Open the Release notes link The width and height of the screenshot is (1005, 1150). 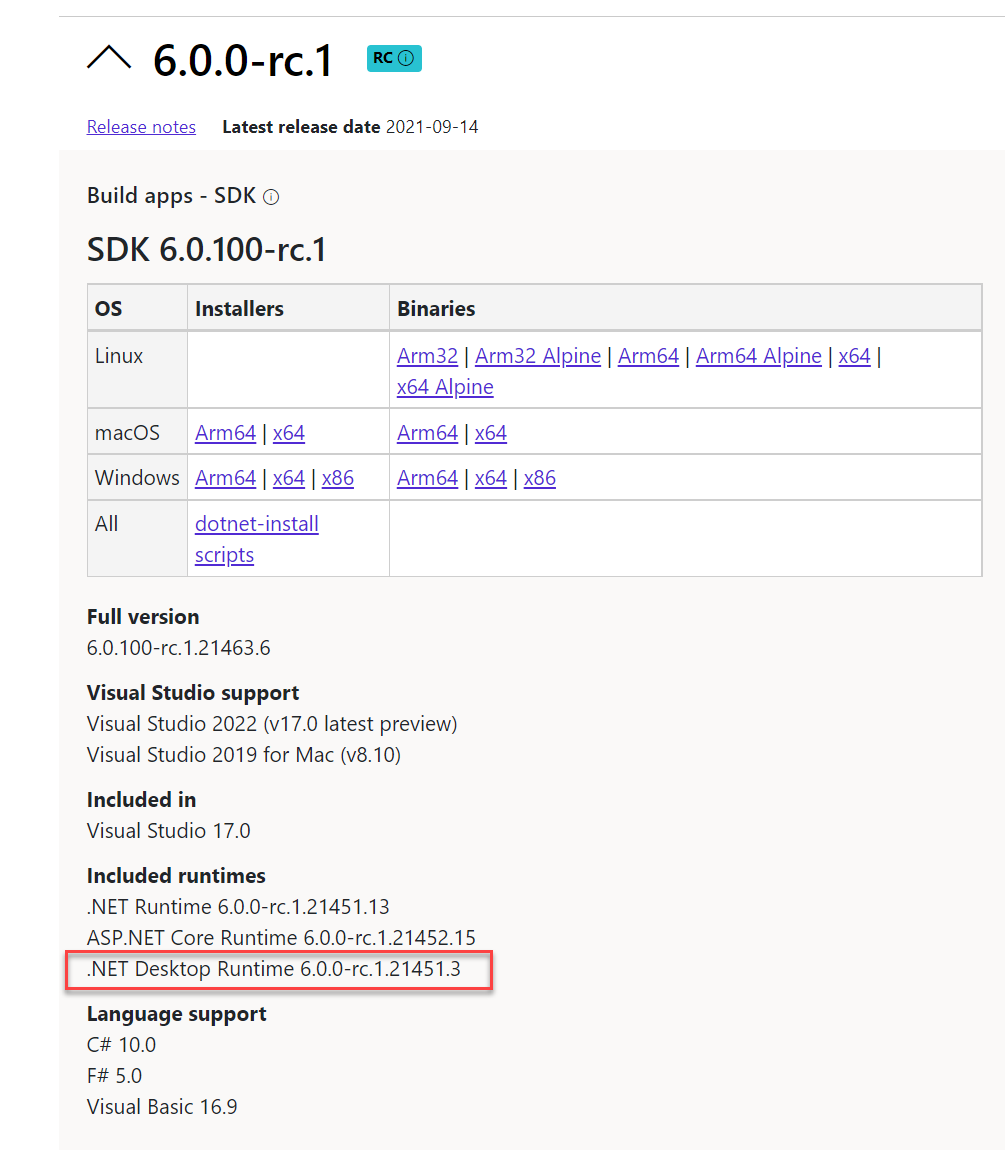coord(141,127)
